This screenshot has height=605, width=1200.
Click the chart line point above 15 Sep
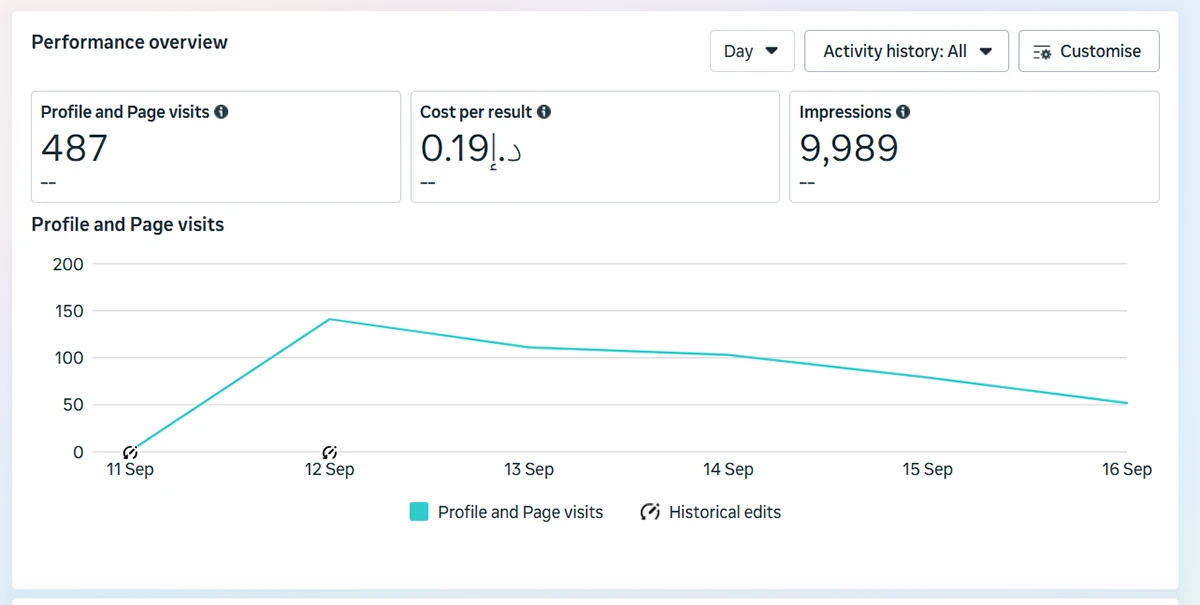pyautogui.click(x=927, y=377)
